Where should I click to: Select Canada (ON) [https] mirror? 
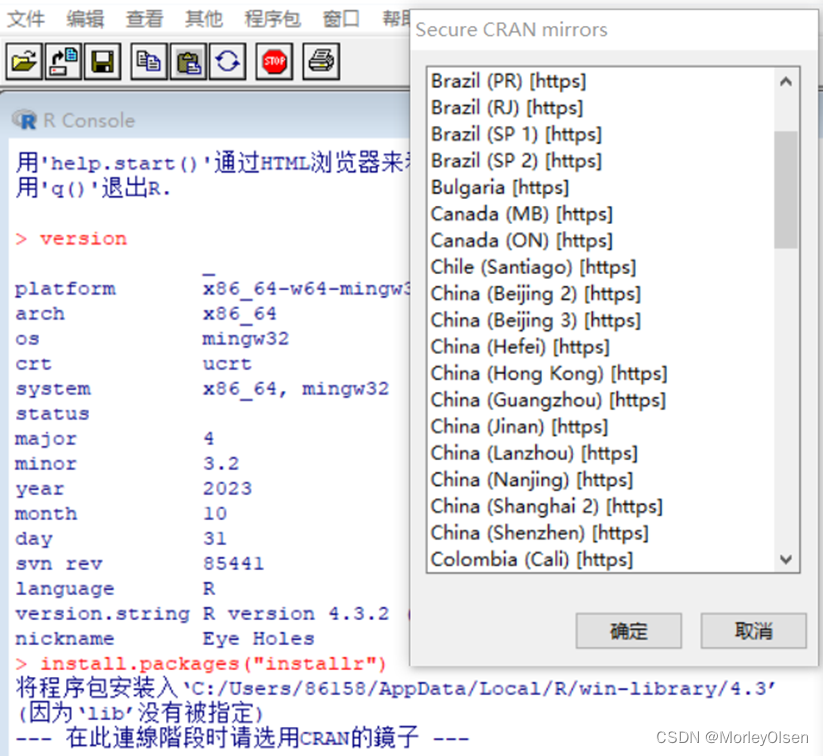[600, 241]
